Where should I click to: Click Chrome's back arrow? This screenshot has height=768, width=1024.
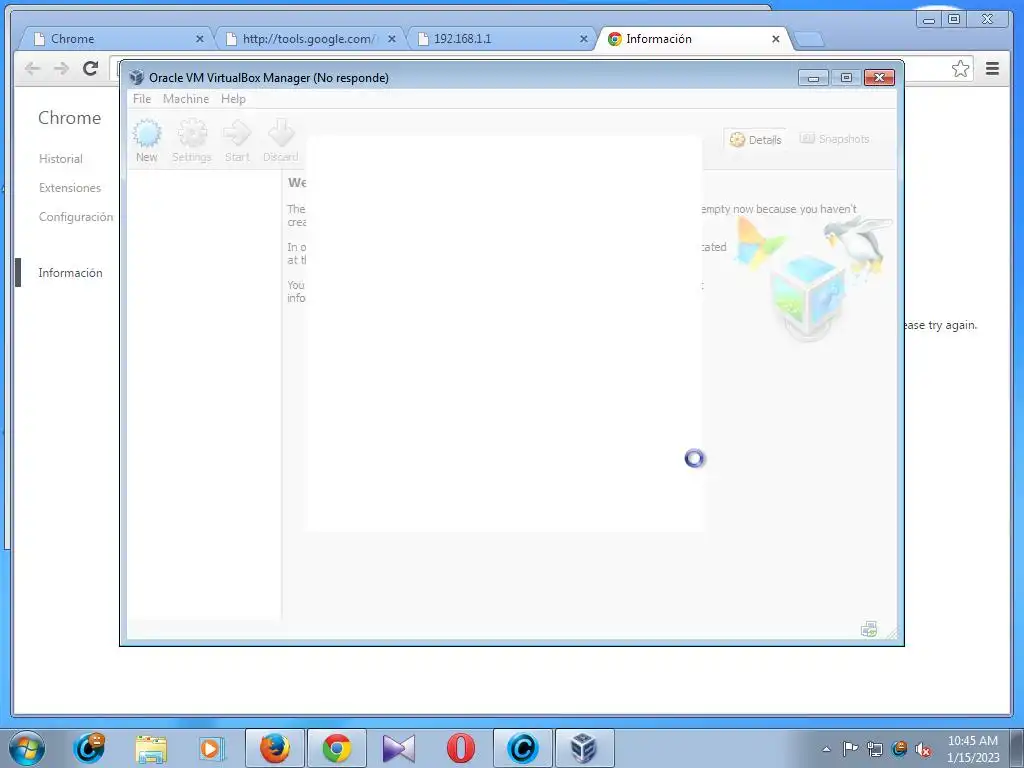[x=32, y=68]
